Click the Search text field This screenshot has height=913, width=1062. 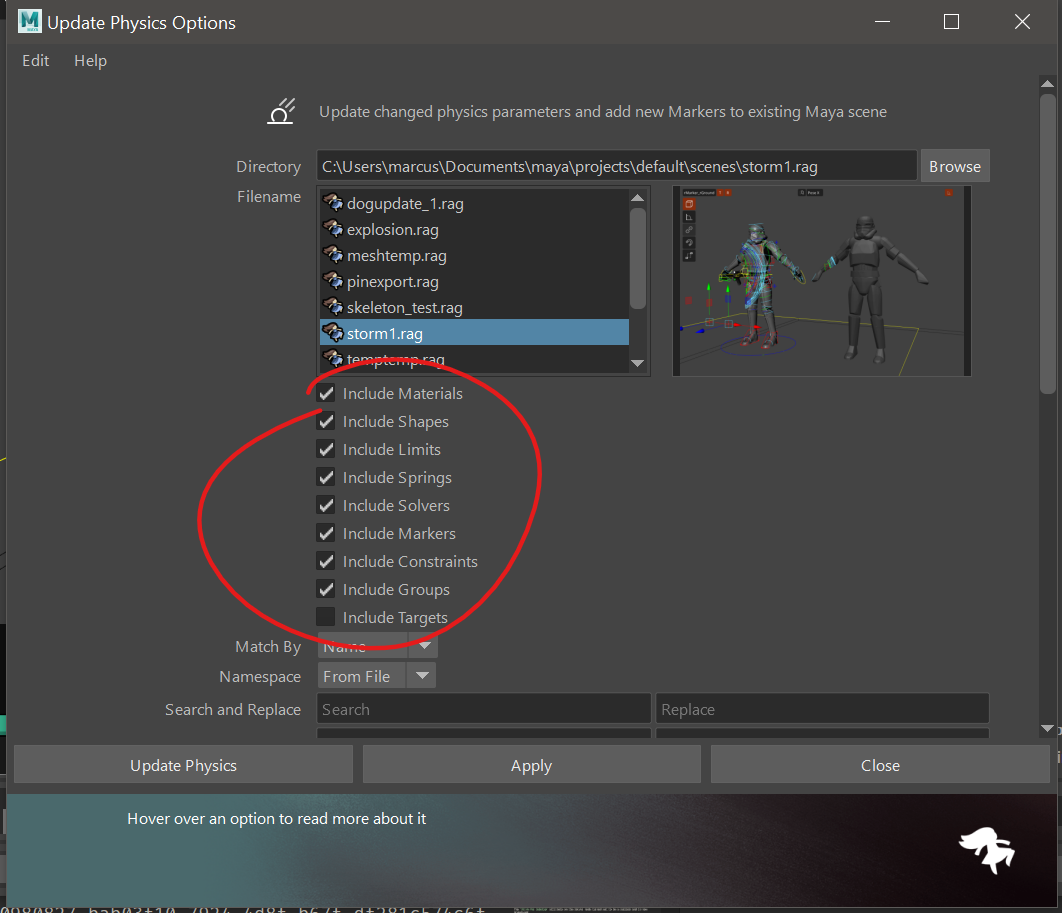[484, 709]
